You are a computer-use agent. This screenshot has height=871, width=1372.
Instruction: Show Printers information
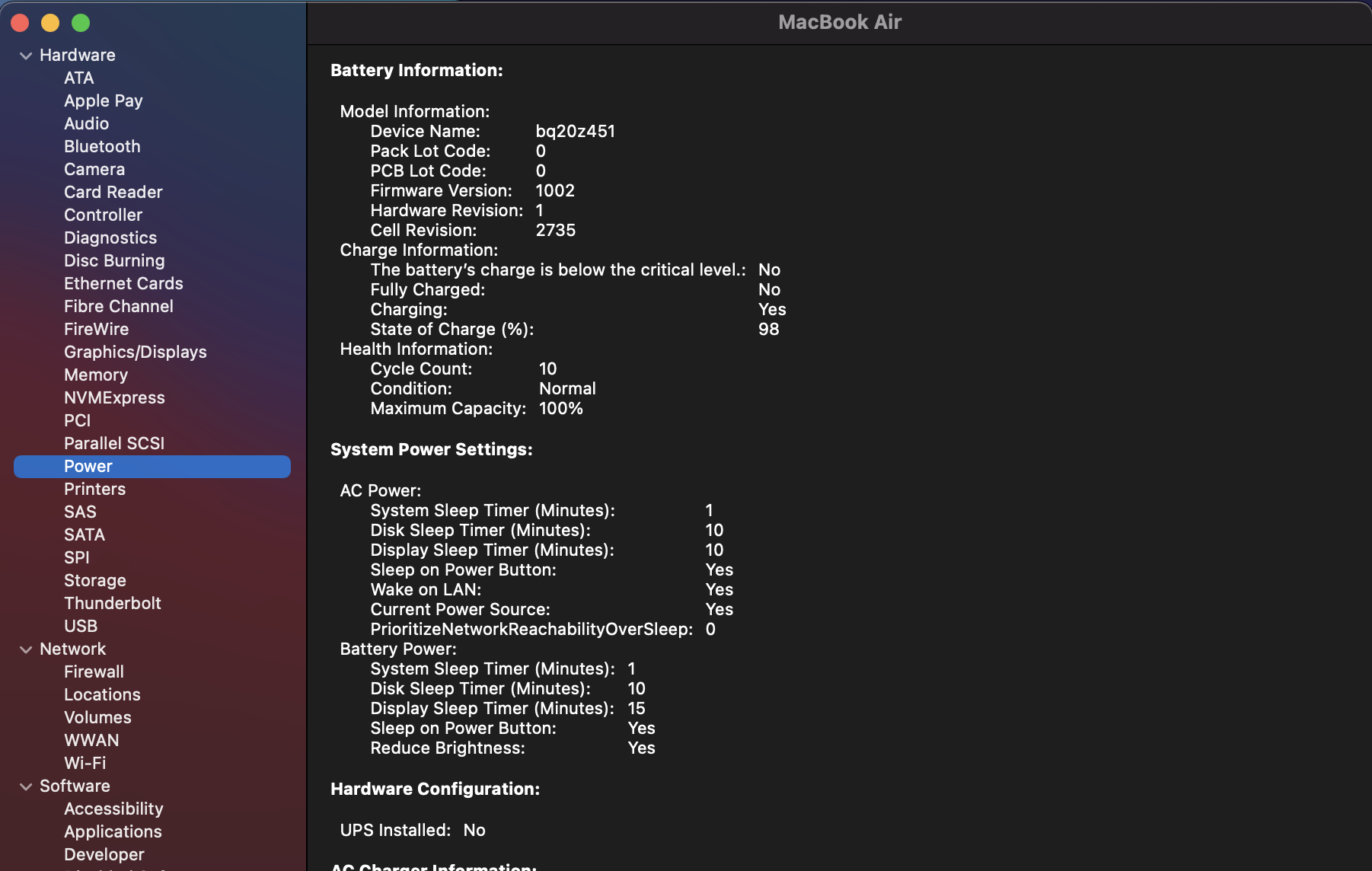click(95, 490)
